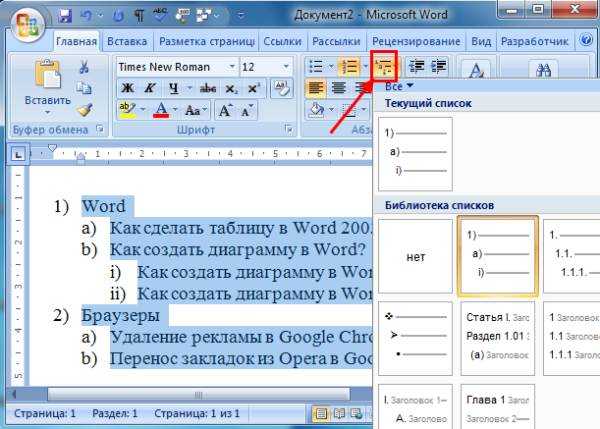Viewport: 600px width, 429px height.
Task: Click the Format Painter brush icon
Action: coord(84,109)
